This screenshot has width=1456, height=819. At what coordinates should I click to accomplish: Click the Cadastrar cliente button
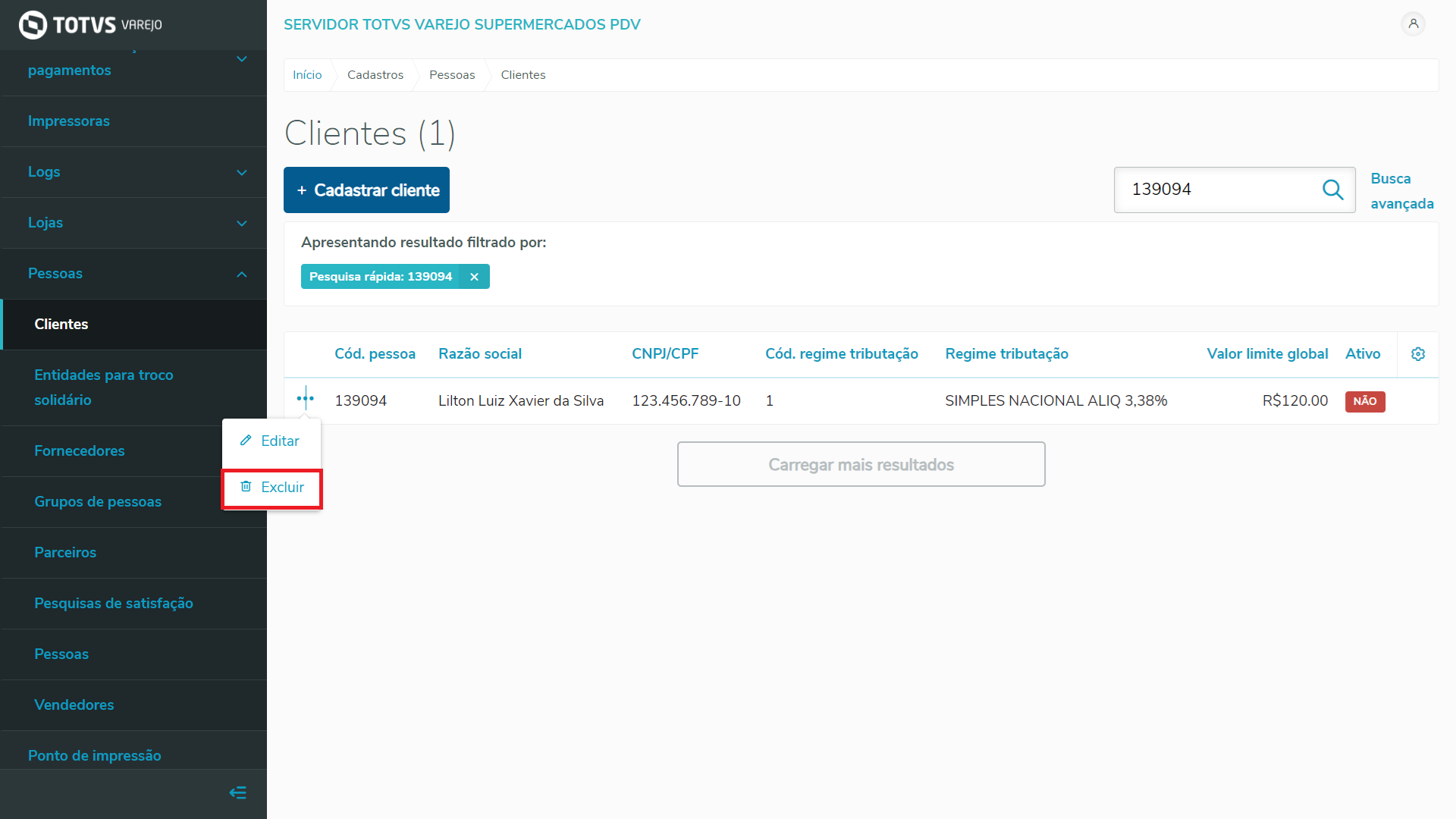coord(366,190)
